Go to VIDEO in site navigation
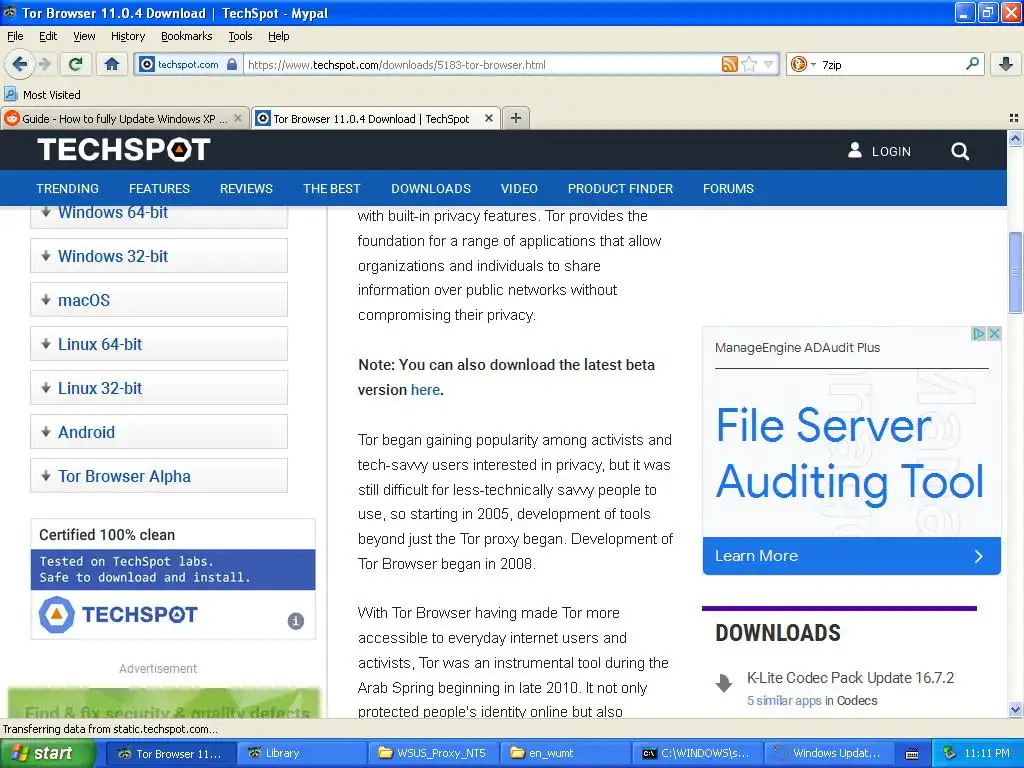This screenshot has height=768, width=1024. coord(519,188)
